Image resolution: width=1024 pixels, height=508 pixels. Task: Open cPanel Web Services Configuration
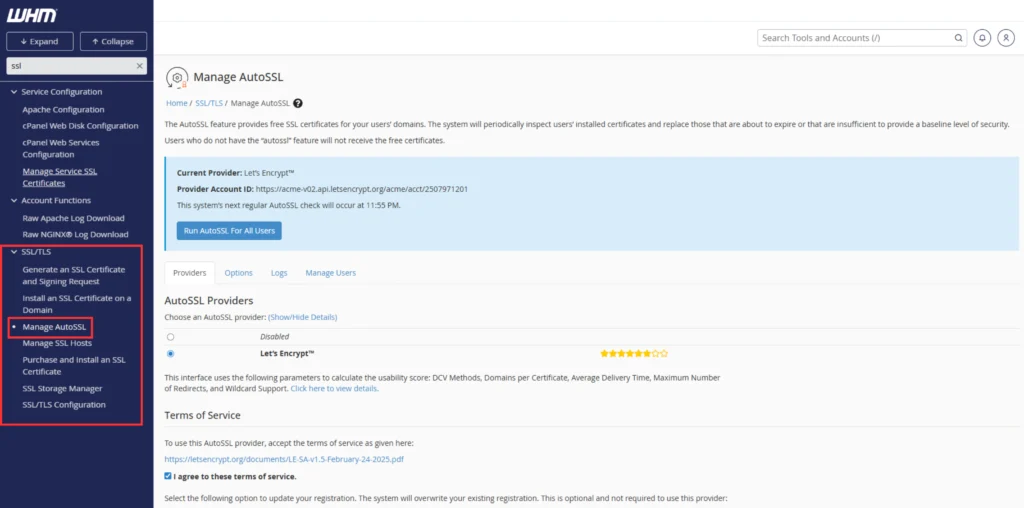click(x=61, y=148)
